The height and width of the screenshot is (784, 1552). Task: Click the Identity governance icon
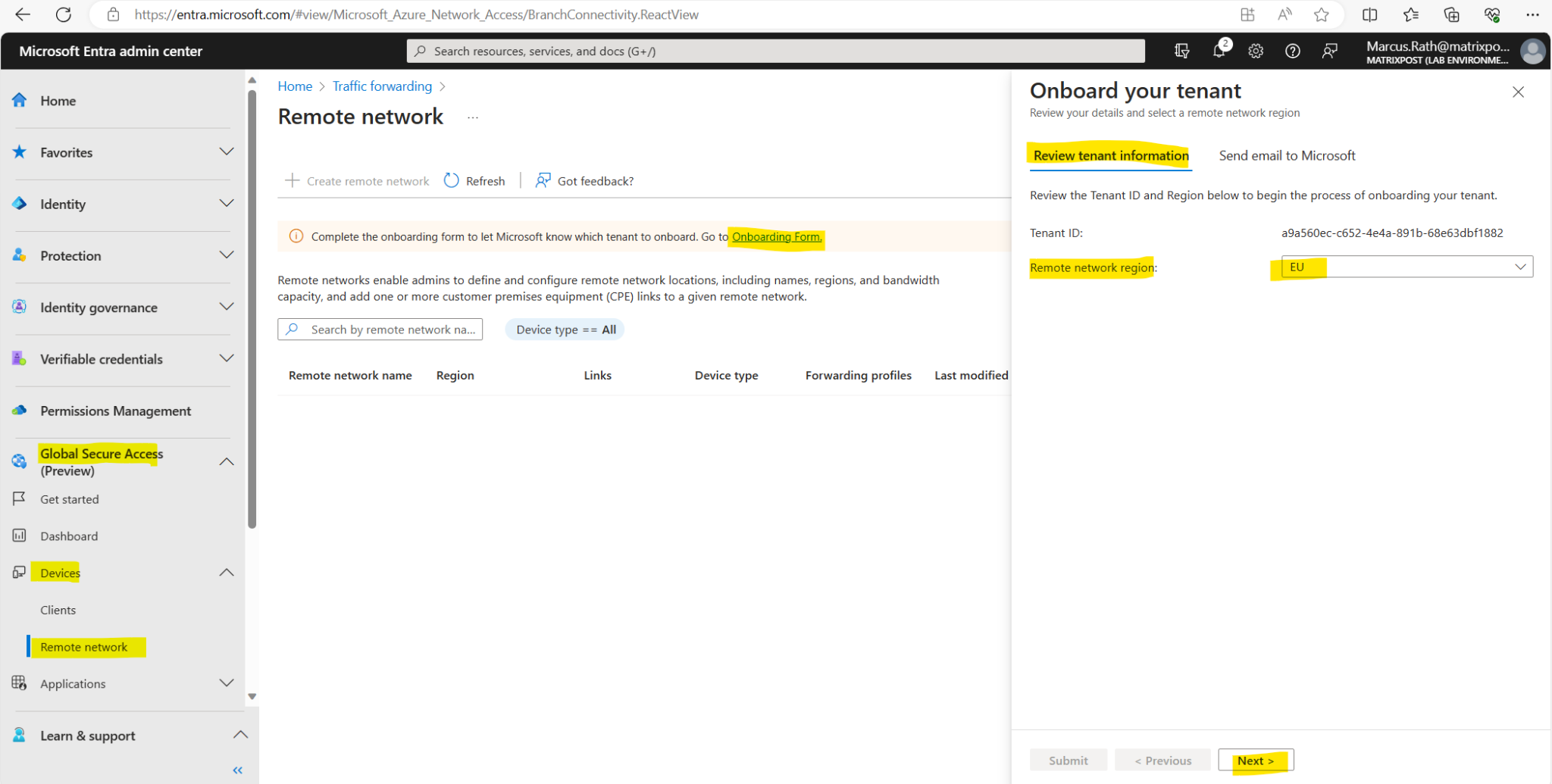(19, 307)
